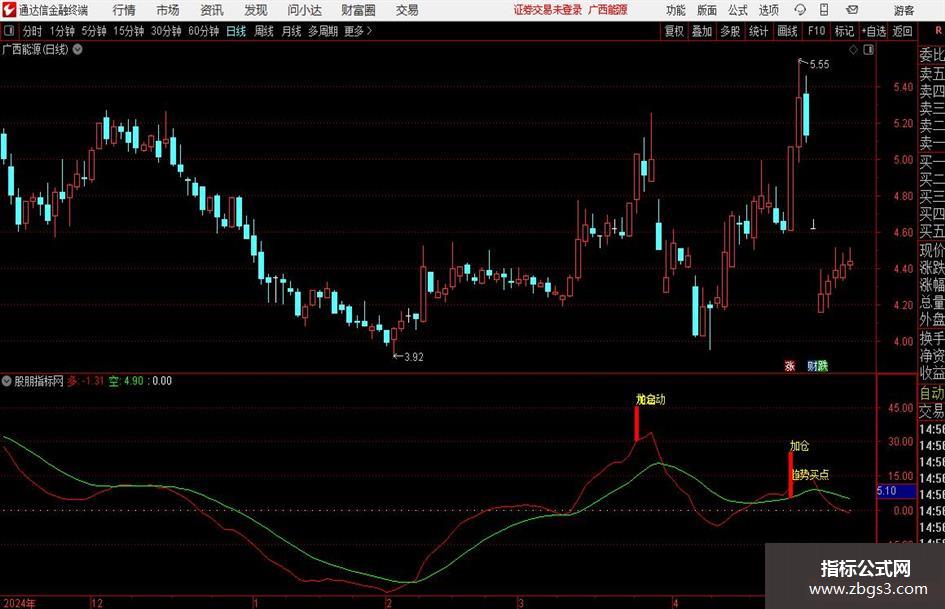Open the mail envelope icon
945x609 pixels.
852,10
